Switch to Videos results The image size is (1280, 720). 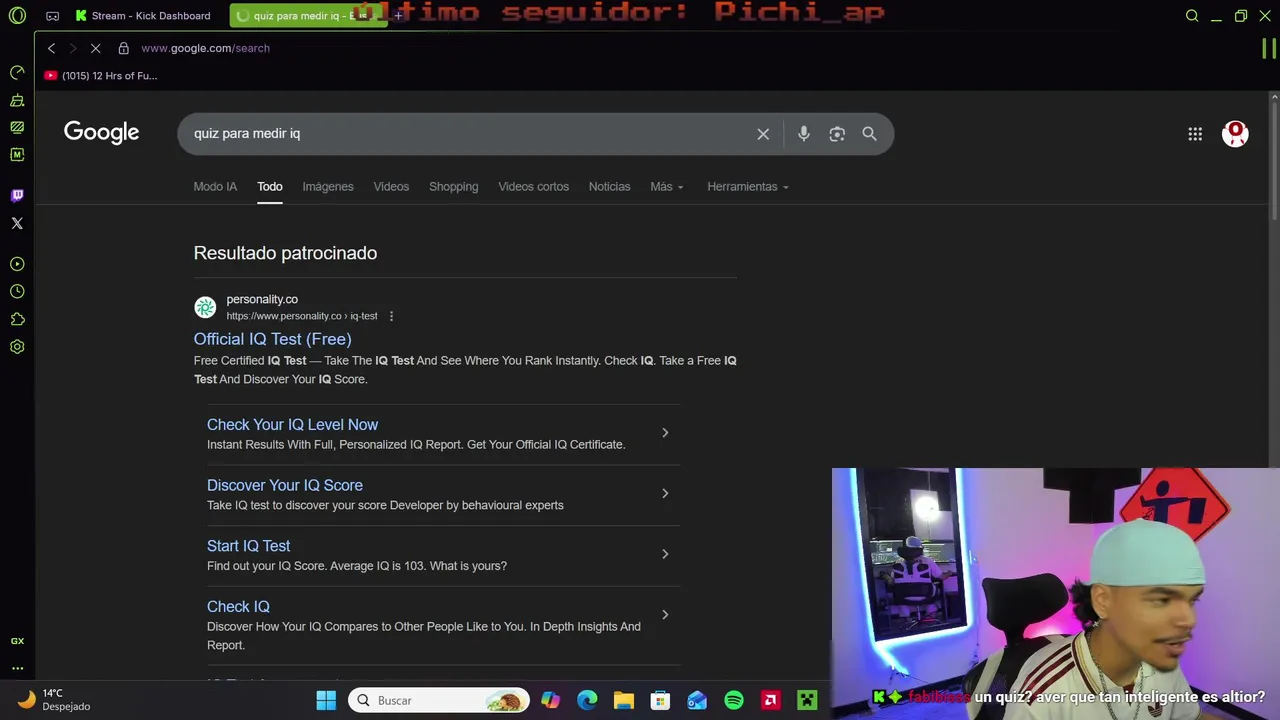pos(391,187)
